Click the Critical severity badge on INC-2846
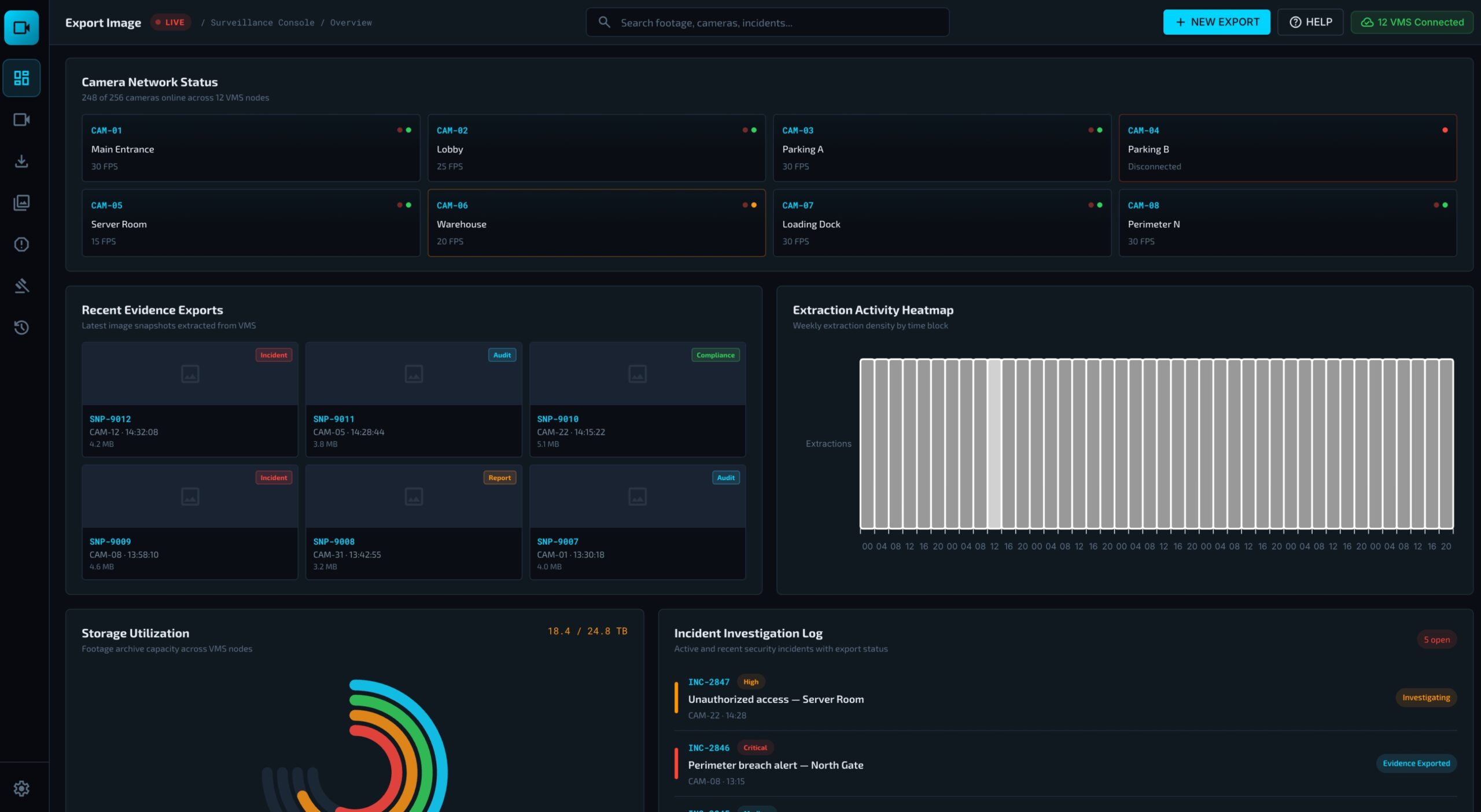 click(x=755, y=748)
